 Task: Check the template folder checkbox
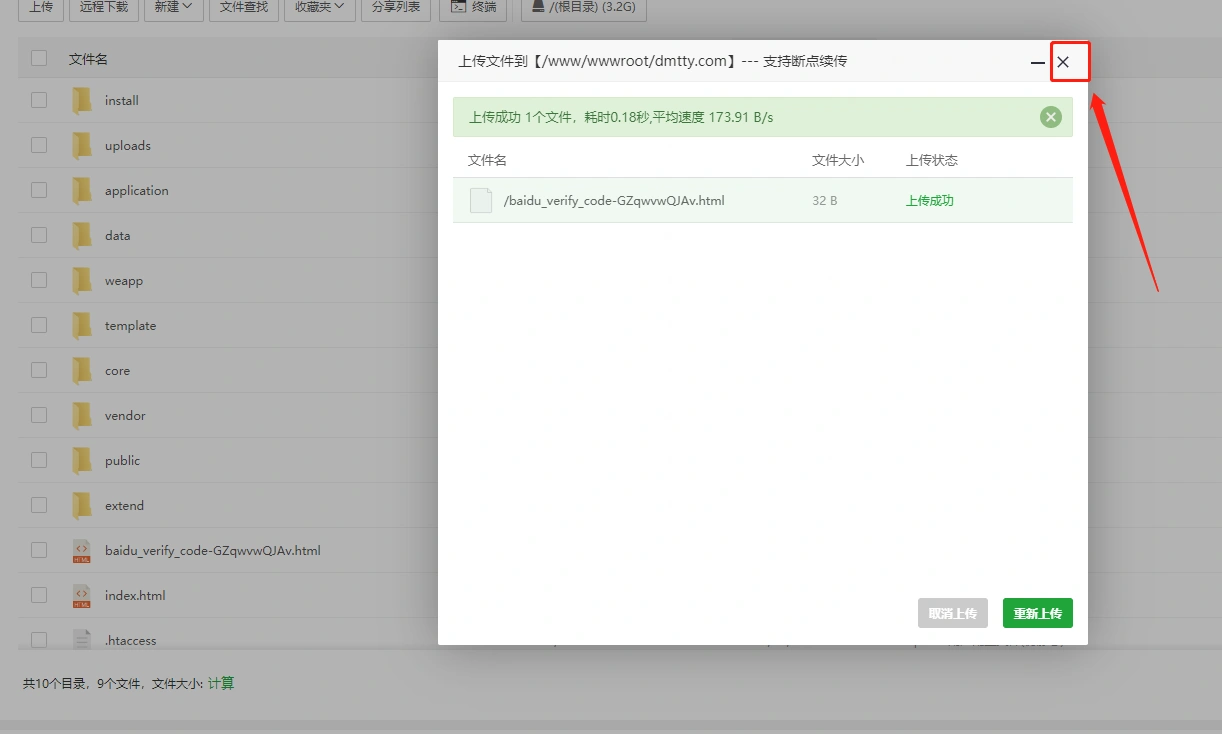click(x=39, y=325)
